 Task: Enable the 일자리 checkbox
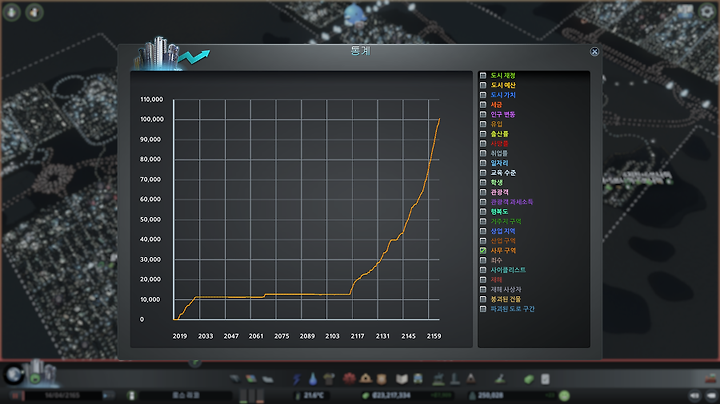pyautogui.click(x=483, y=163)
